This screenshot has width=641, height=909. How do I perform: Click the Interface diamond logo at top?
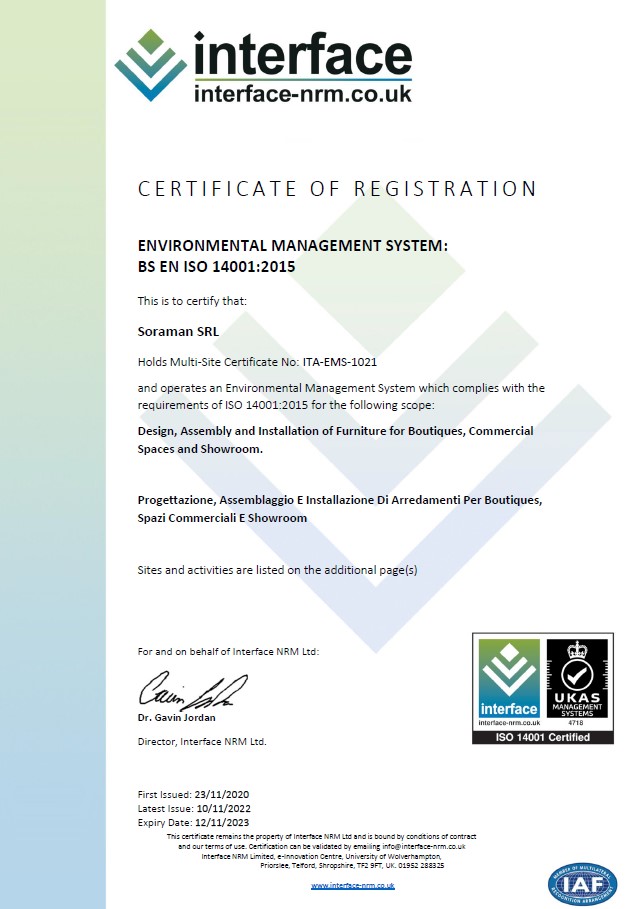[x=151, y=66]
